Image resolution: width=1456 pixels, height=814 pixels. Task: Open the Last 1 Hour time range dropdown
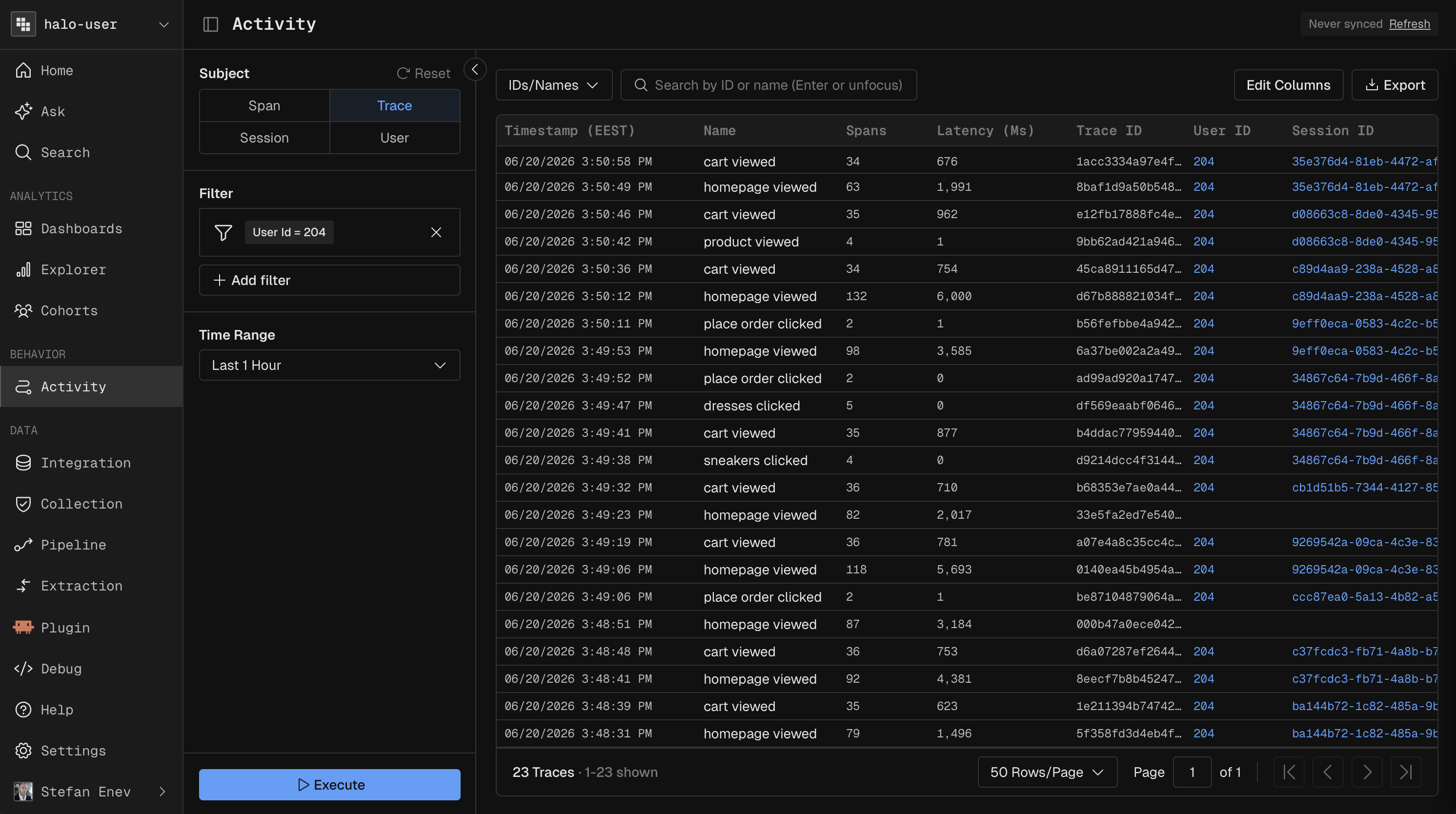329,365
